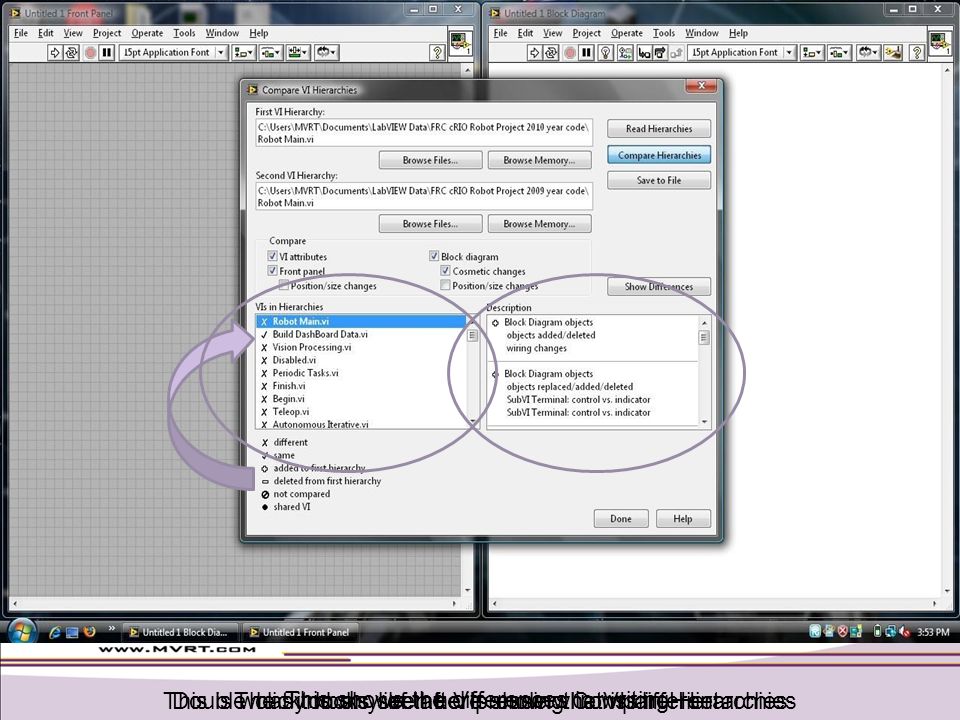Click Save to File button

coord(659,180)
